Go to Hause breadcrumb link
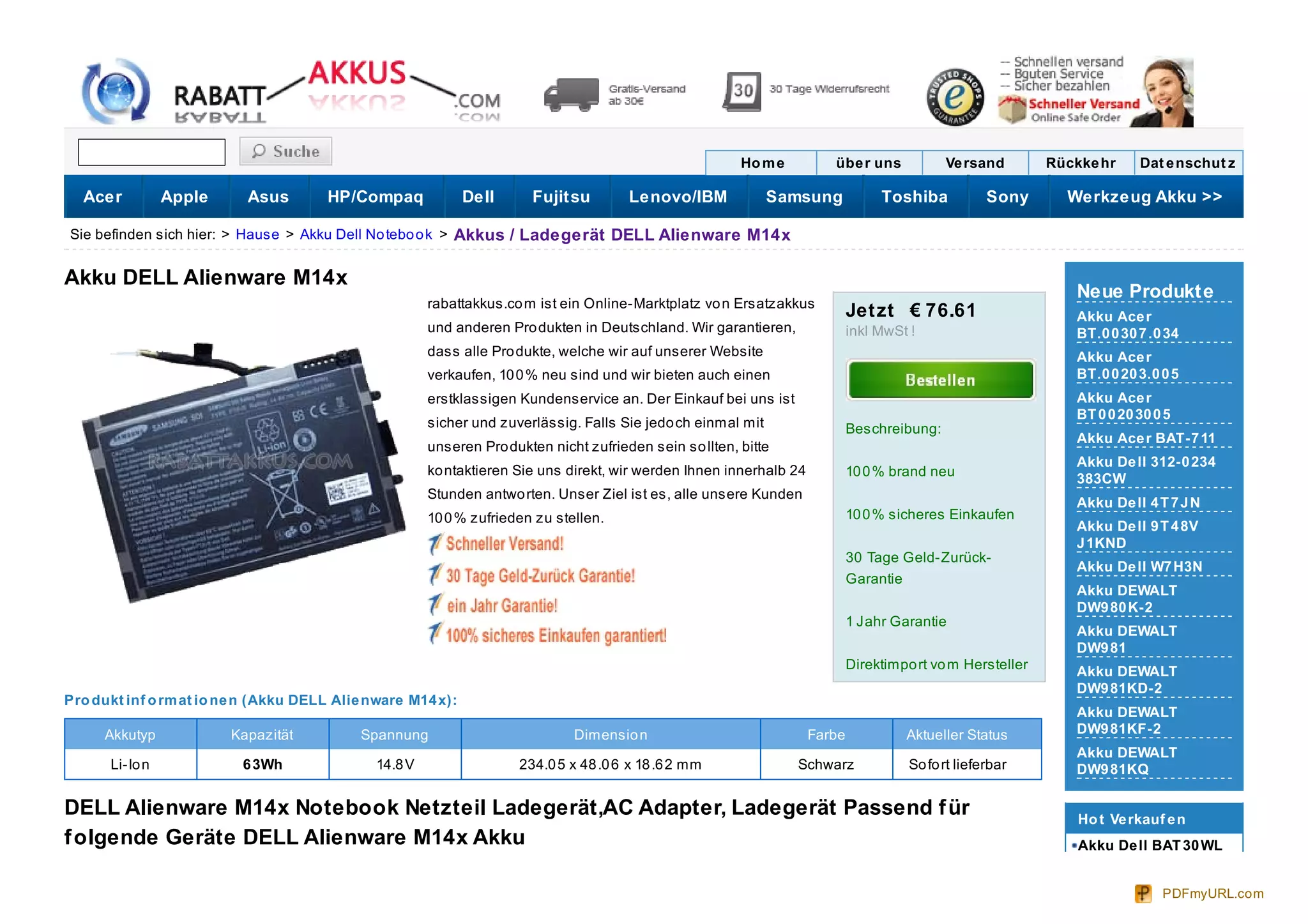Image resolution: width=1308 pixels, height=924 pixels. pos(257,234)
